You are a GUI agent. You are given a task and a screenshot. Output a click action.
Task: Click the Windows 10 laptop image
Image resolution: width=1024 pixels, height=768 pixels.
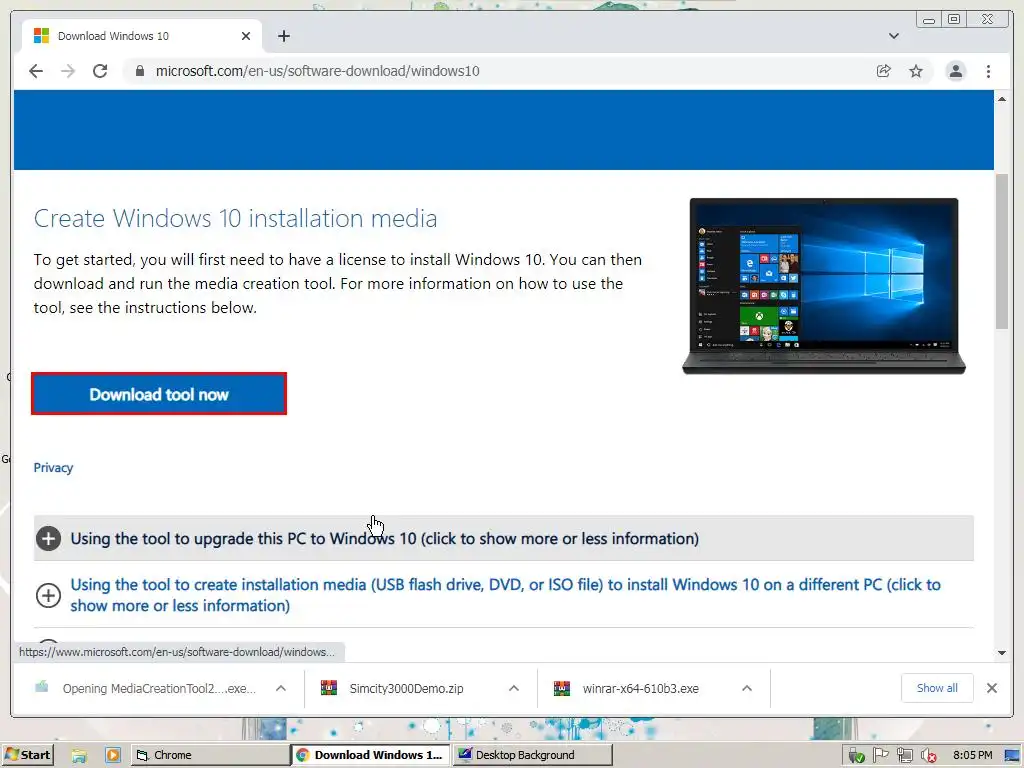(x=824, y=286)
